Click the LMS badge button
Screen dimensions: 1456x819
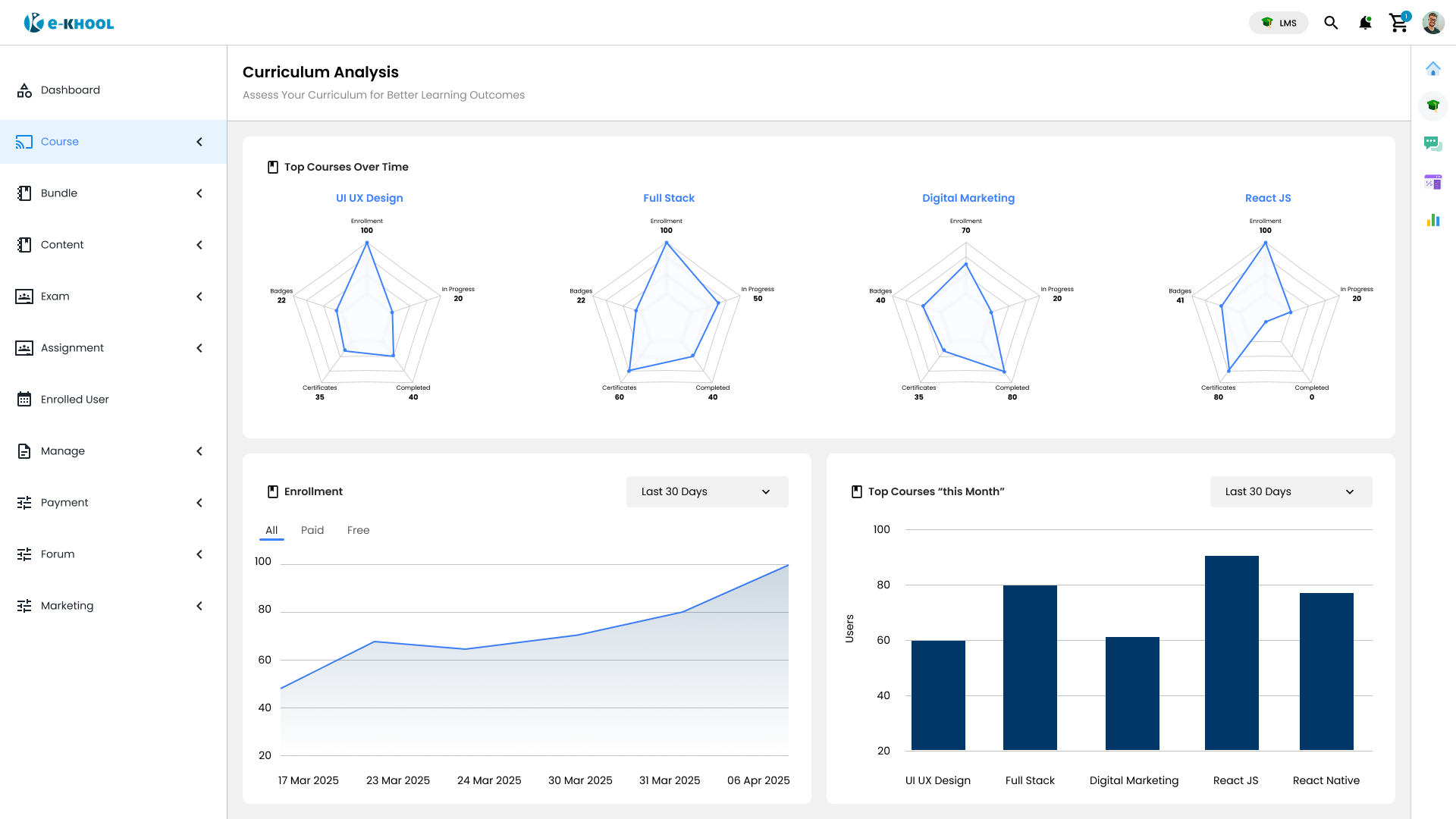pos(1279,23)
